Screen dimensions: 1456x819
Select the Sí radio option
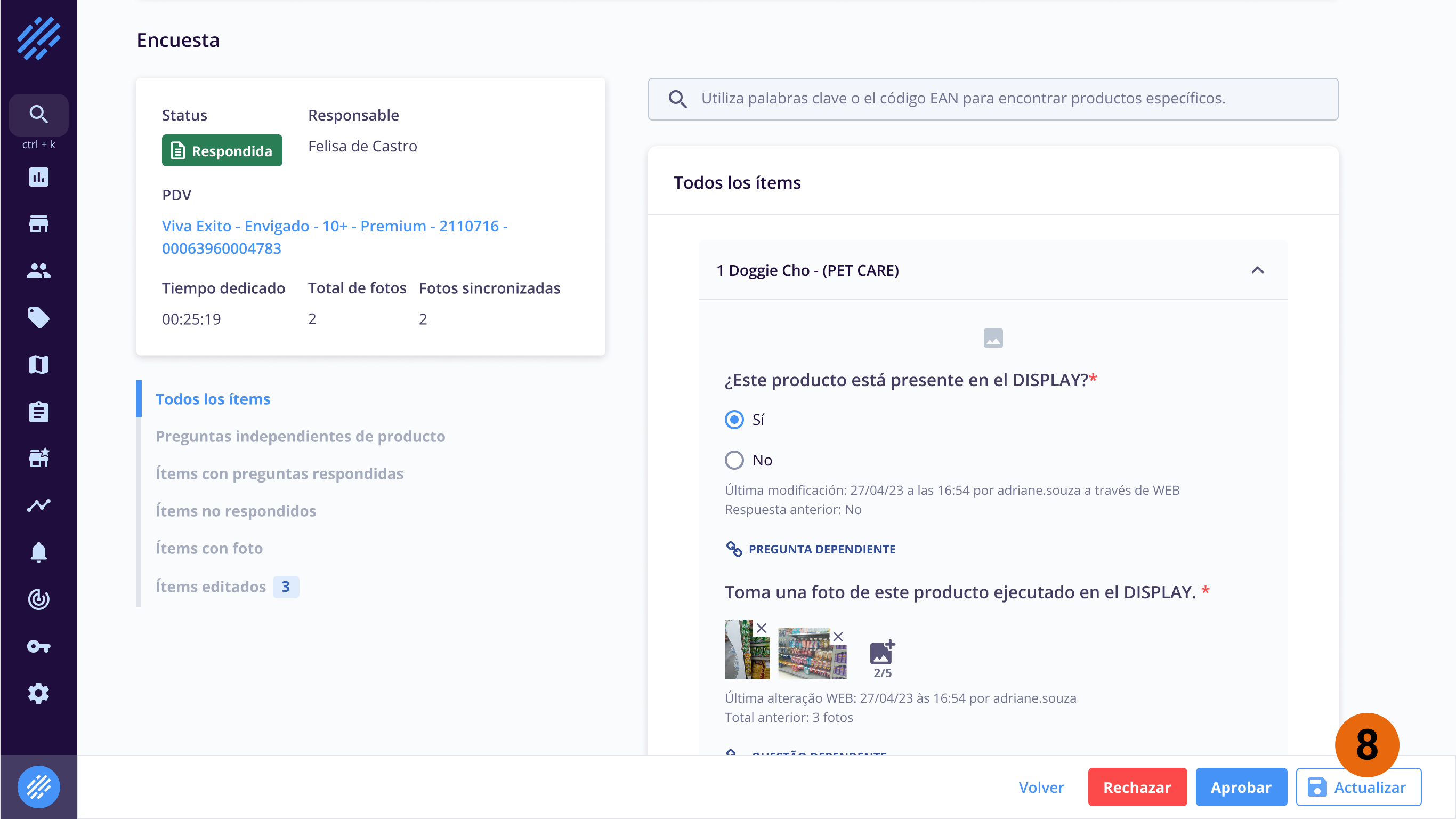pos(734,420)
